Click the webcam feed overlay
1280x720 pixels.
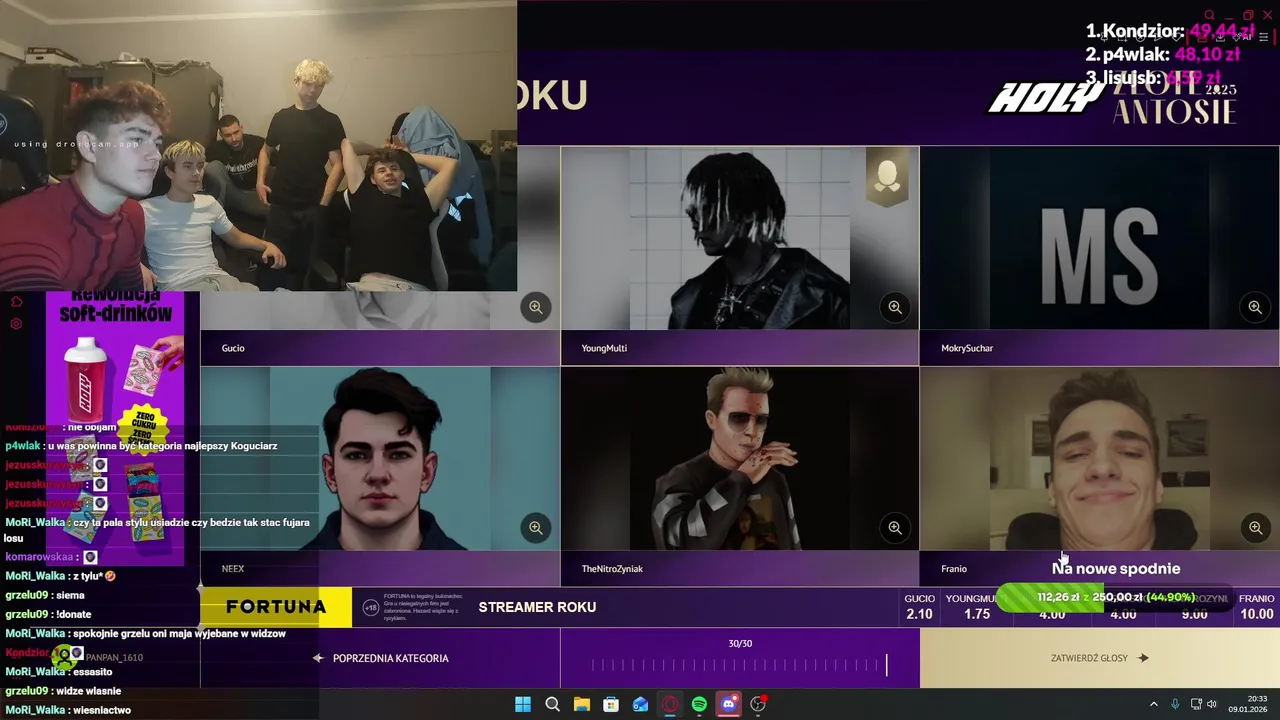258,146
